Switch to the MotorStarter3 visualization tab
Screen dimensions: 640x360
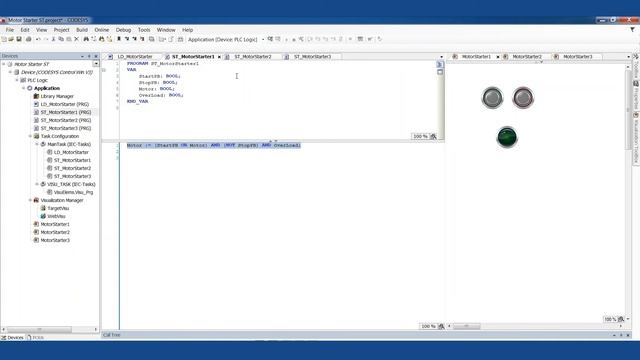click(x=577, y=57)
